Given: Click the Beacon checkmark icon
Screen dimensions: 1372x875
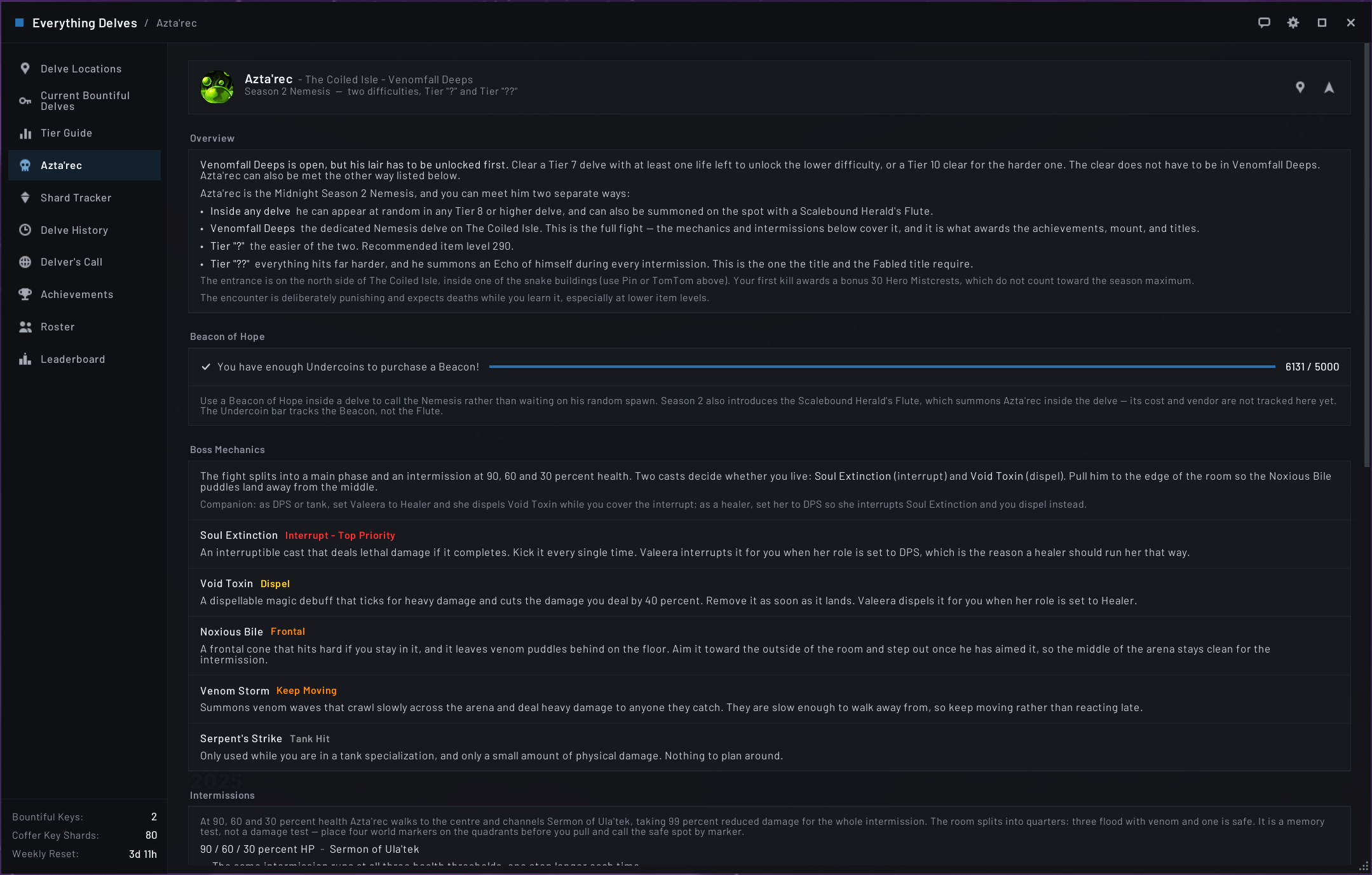Looking at the screenshot, I should (206, 367).
